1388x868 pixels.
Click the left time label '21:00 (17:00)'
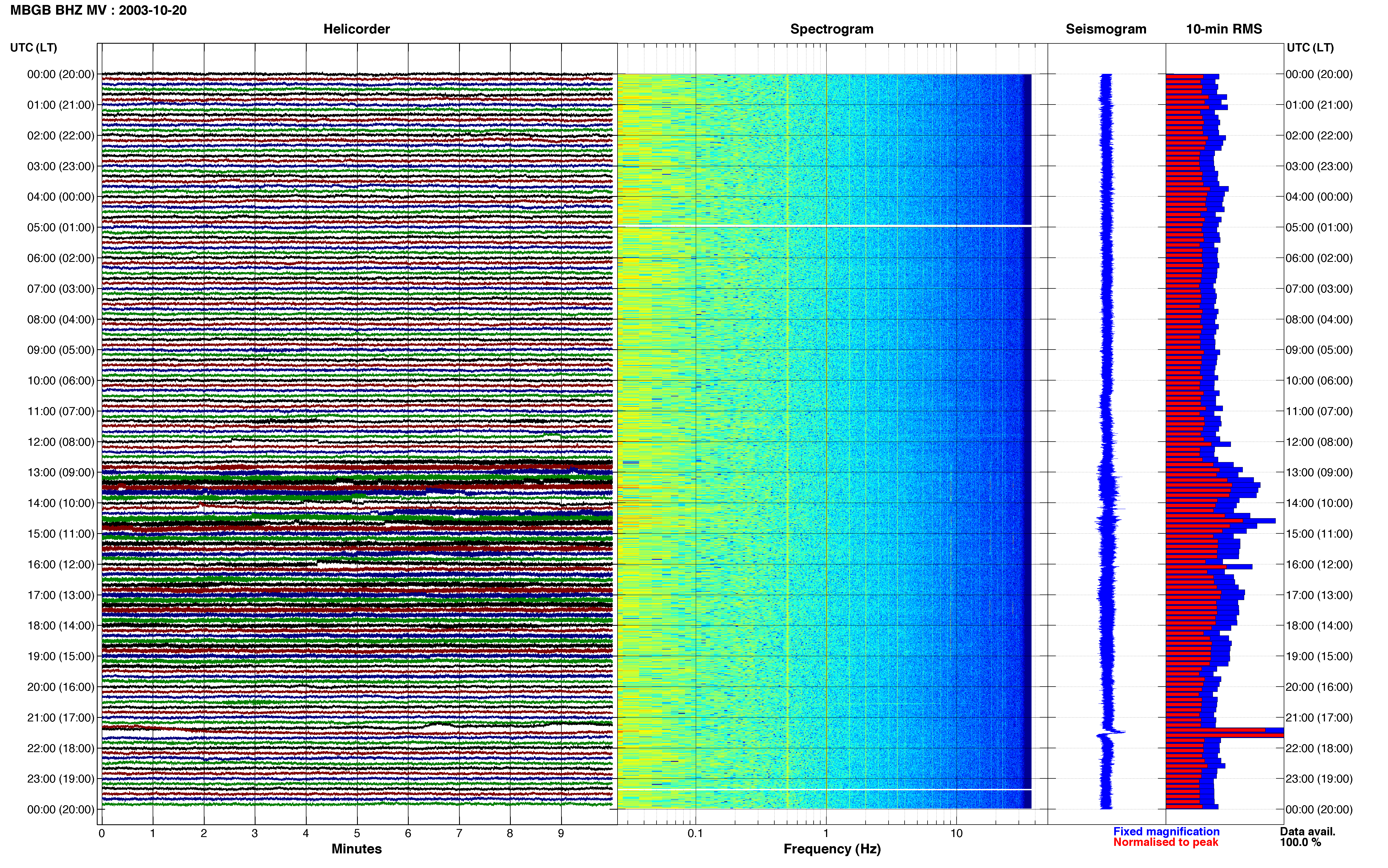pyautogui.click(x=61, y=718)
